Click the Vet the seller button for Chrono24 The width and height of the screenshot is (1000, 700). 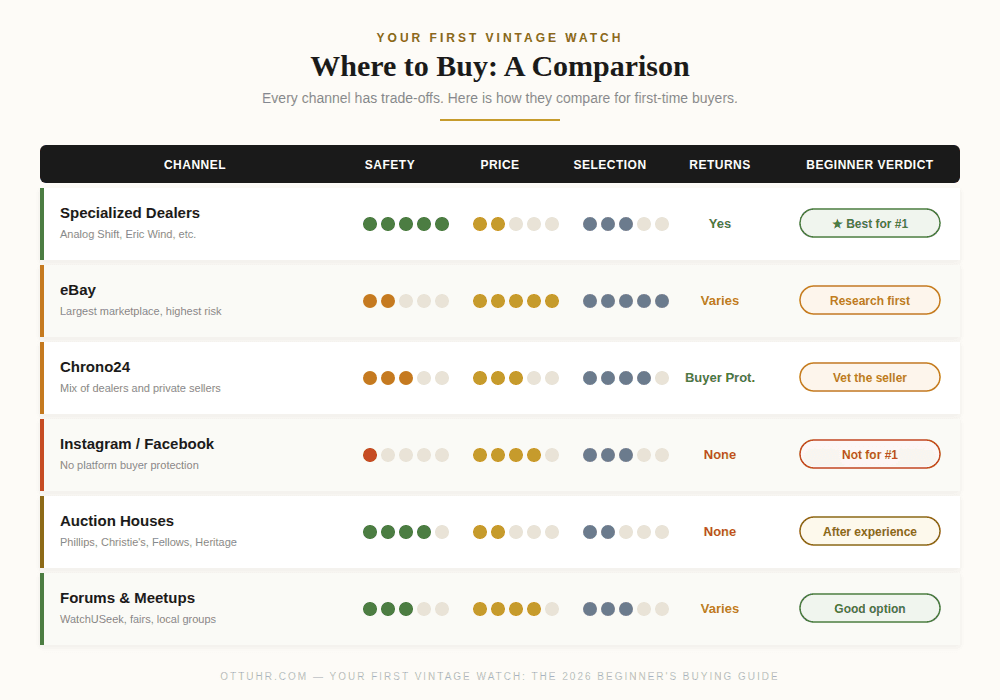coord(869,377)
